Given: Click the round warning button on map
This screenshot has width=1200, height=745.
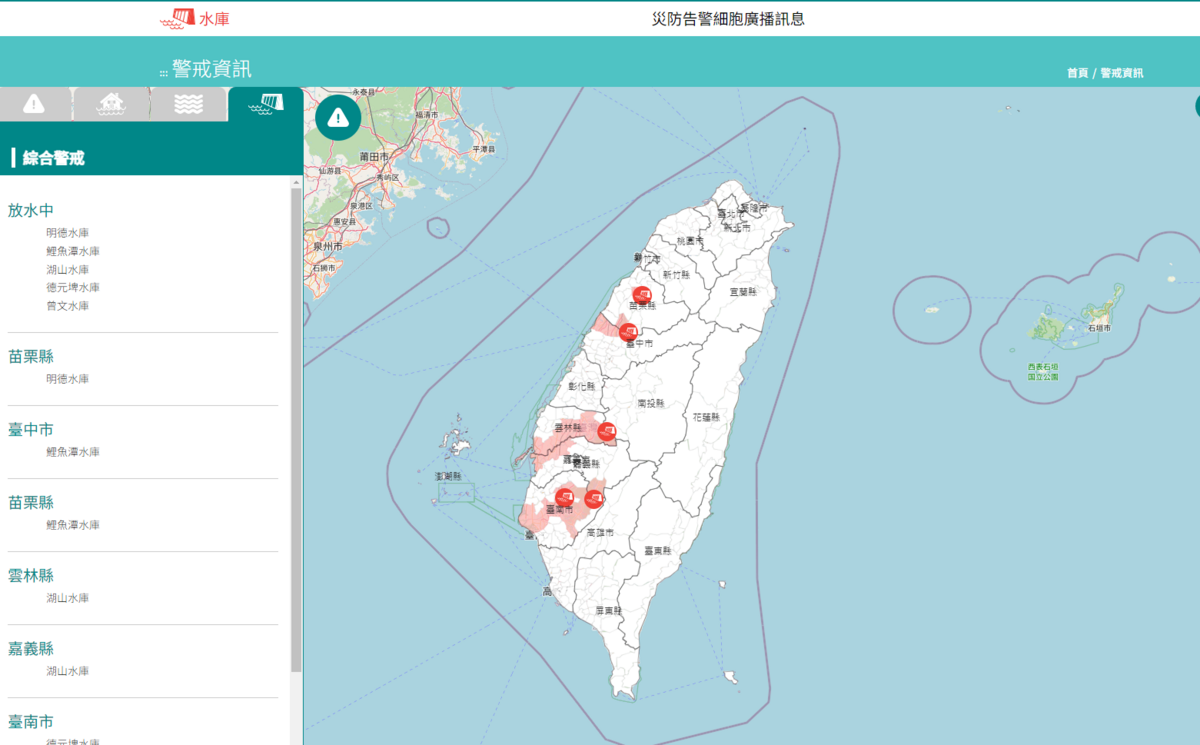Looking at the screenshot, I should pyautogui.click(x=338, y=118).
